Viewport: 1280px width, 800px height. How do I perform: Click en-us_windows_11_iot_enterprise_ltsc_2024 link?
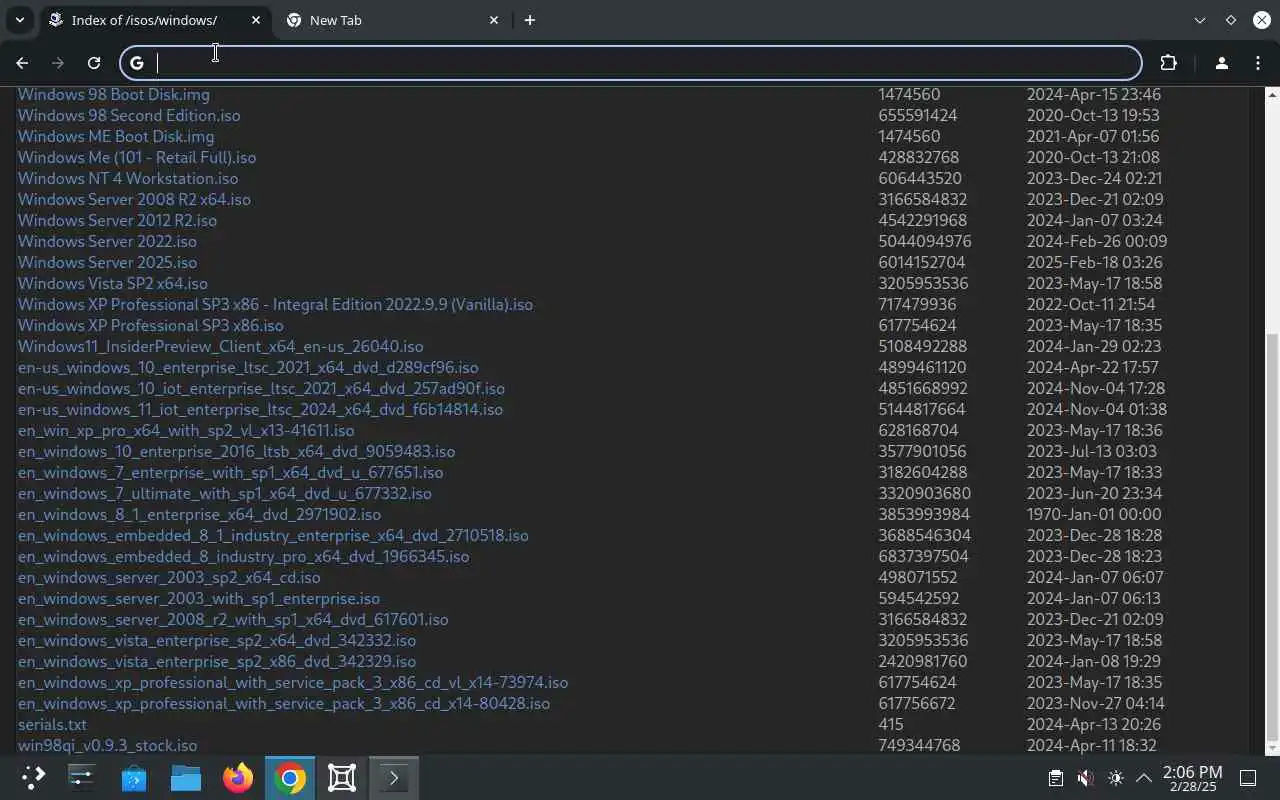260,409
